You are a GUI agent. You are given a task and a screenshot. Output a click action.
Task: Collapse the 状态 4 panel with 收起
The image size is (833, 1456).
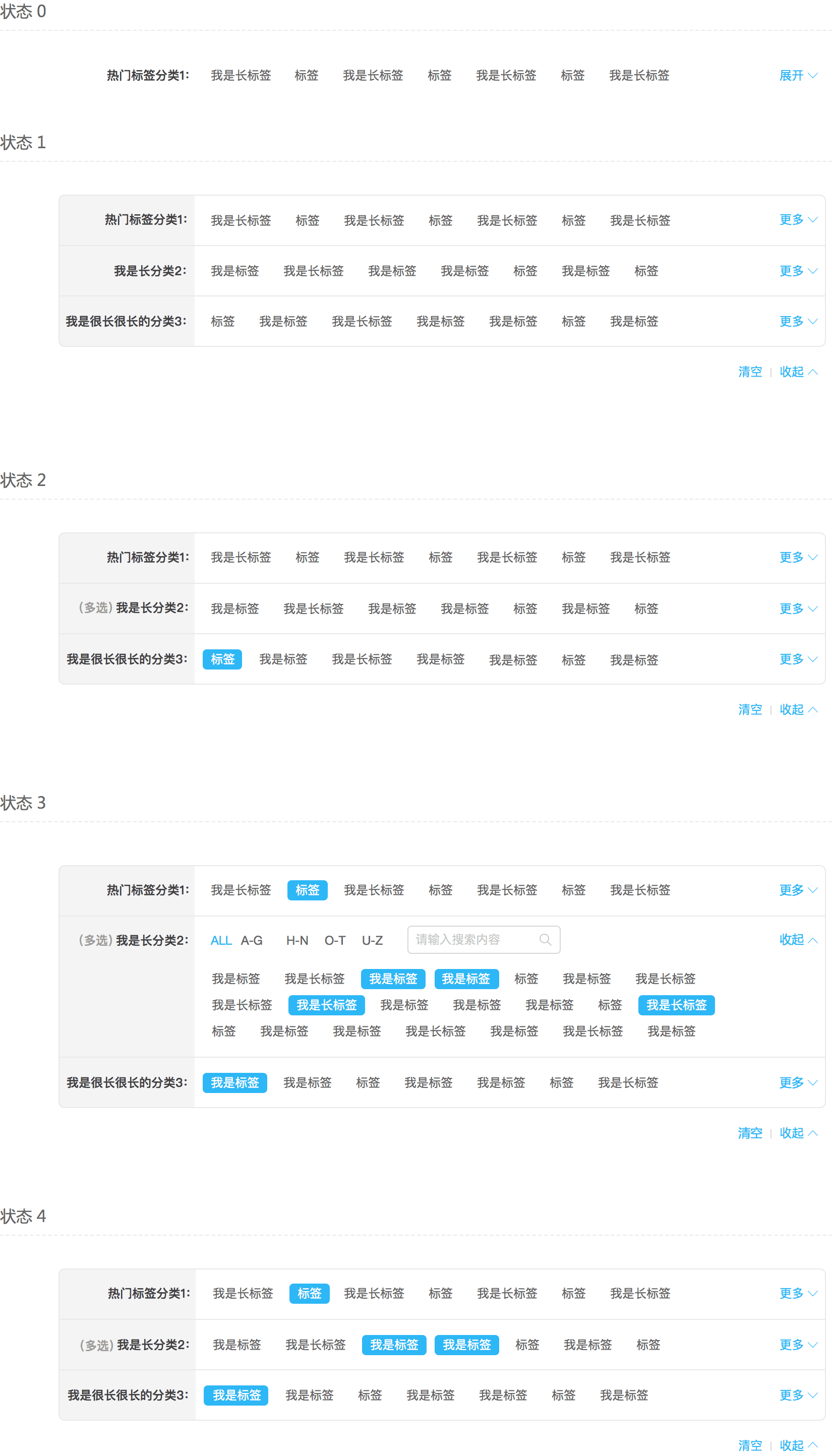click(x=798, y=1446)
